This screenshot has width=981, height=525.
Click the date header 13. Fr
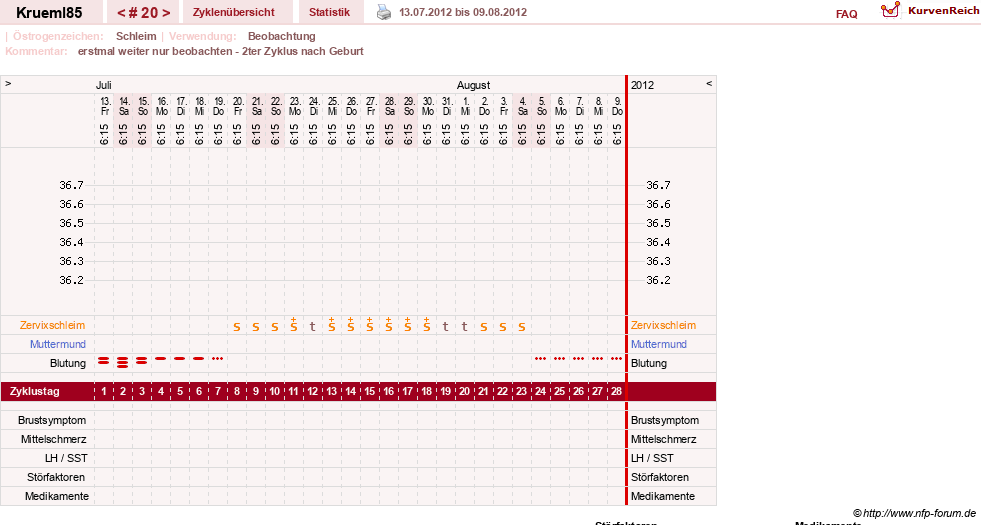[x=104, y=106]
